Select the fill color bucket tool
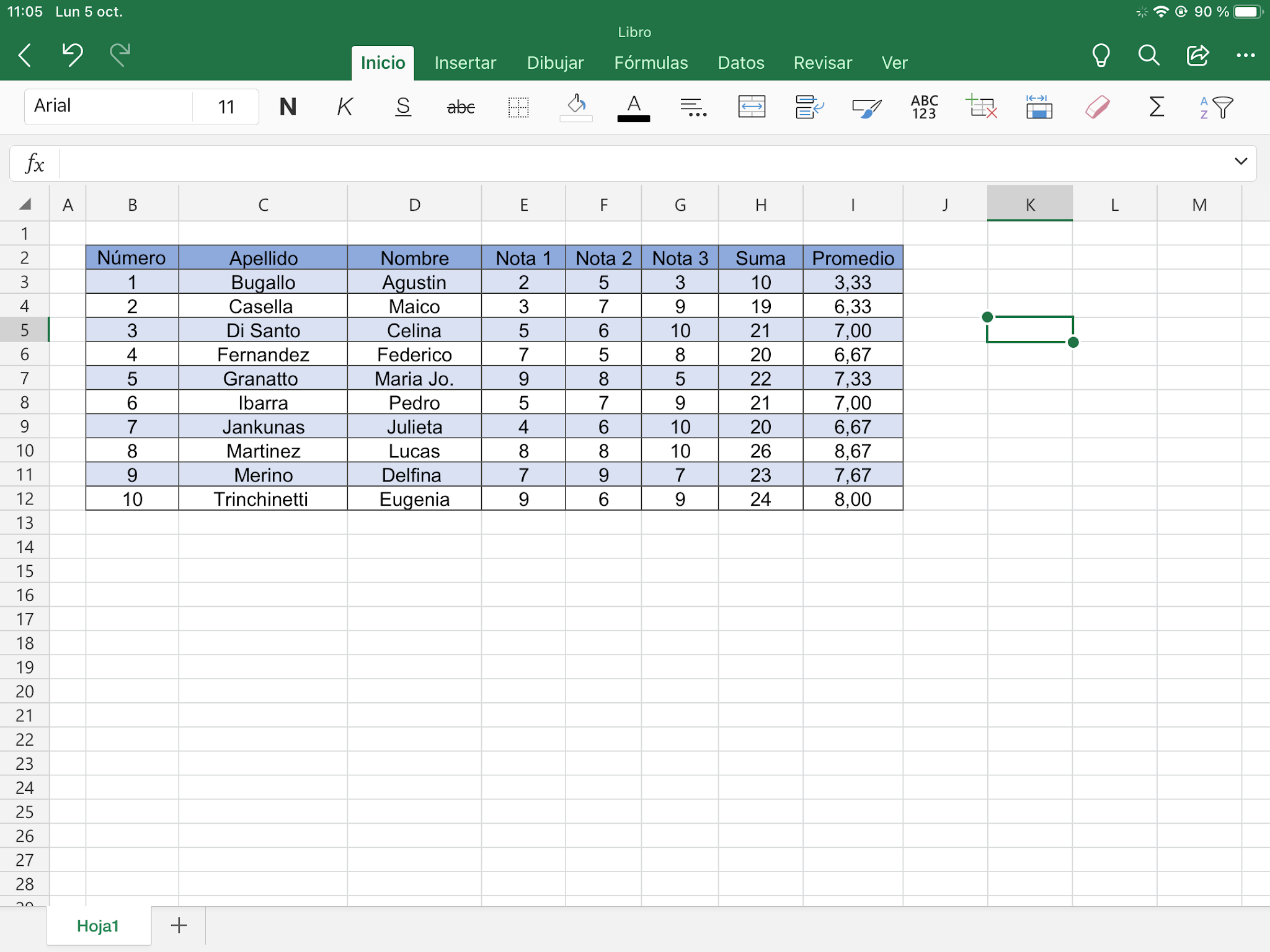The image size is (1270, 952). coord(575,107)
